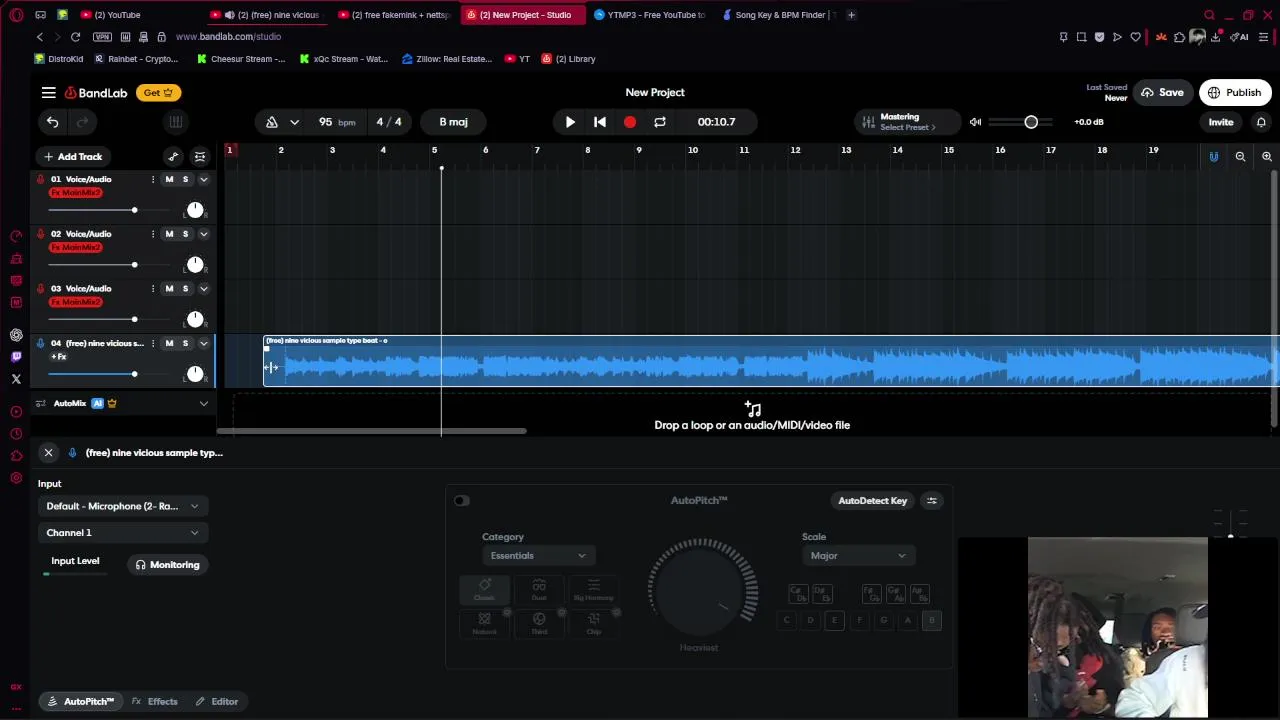
Task: Open metronome dropdown arrow
Action: coord(294,122)
